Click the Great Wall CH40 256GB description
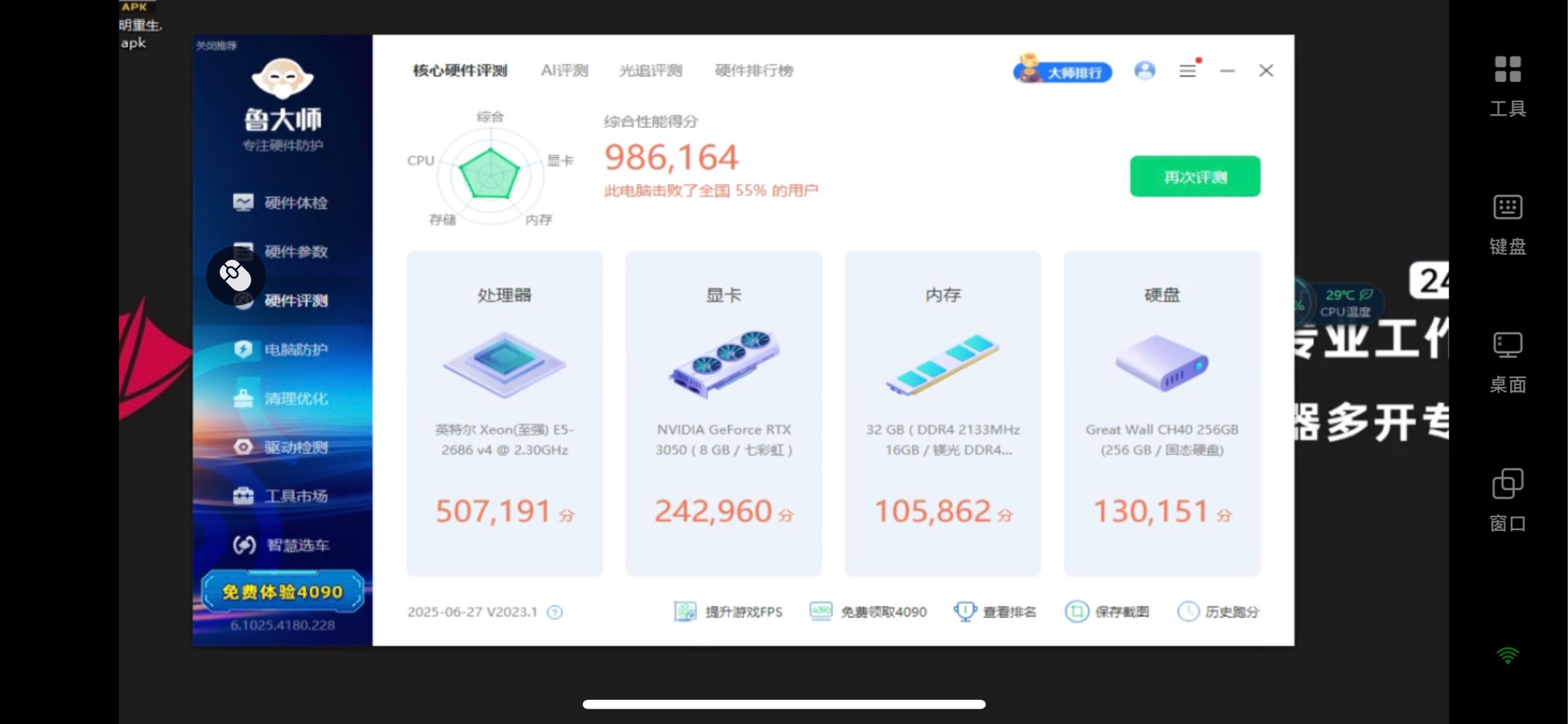Screen dimensions: 1568x724 [1162, 440]
